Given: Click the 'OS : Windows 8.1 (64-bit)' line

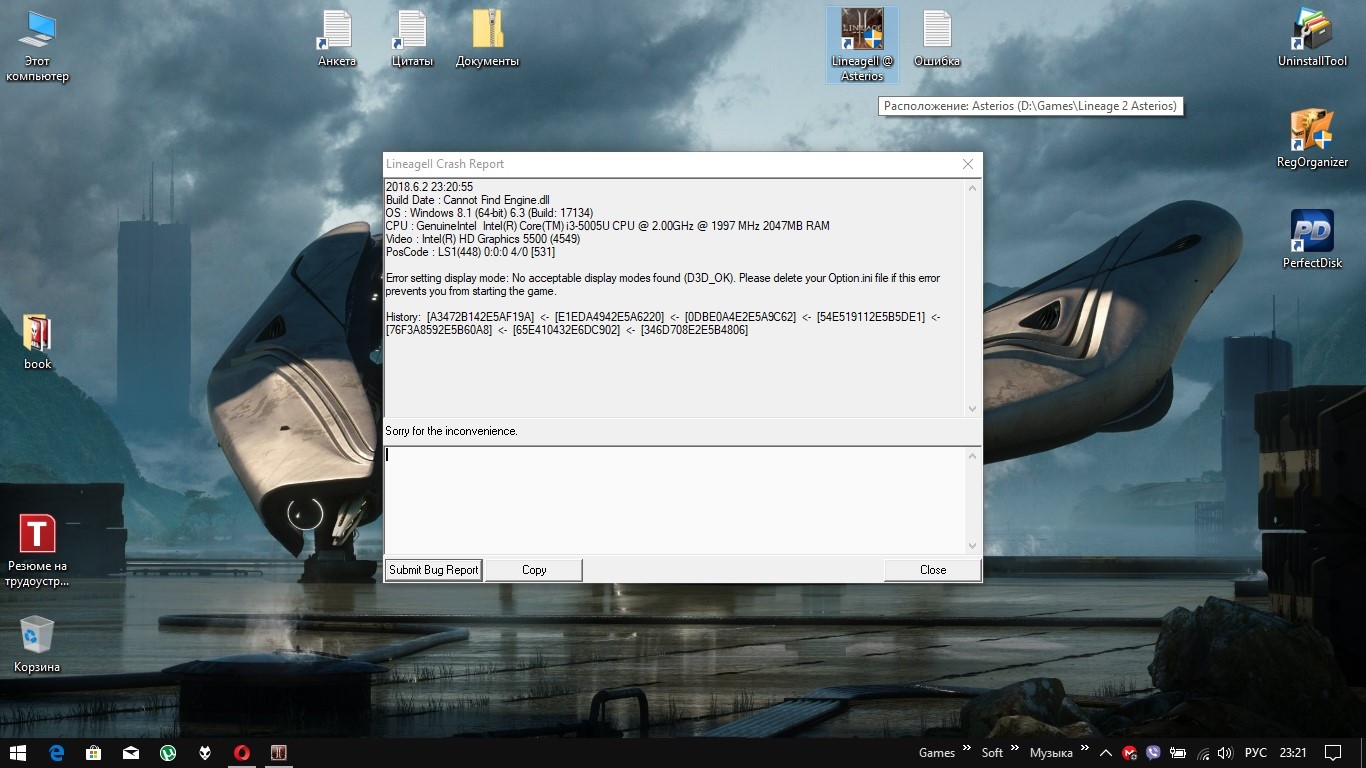Looking at the screenshot, I should pyautogui.click(x=490, y=213).
